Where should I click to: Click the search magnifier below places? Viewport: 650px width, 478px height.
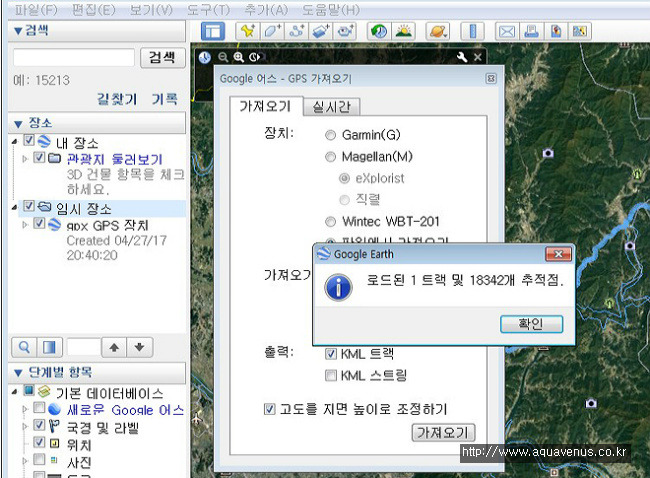tap(24, 347)
